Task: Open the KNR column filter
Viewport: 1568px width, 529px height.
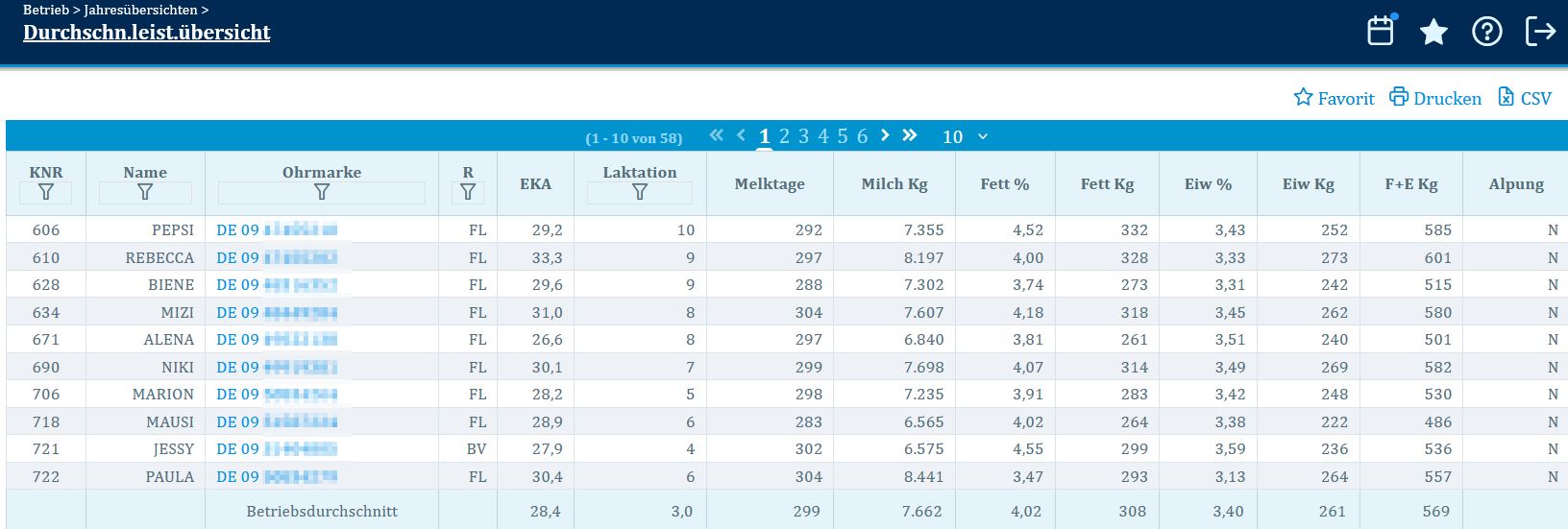Action: [x=45, y=193]
